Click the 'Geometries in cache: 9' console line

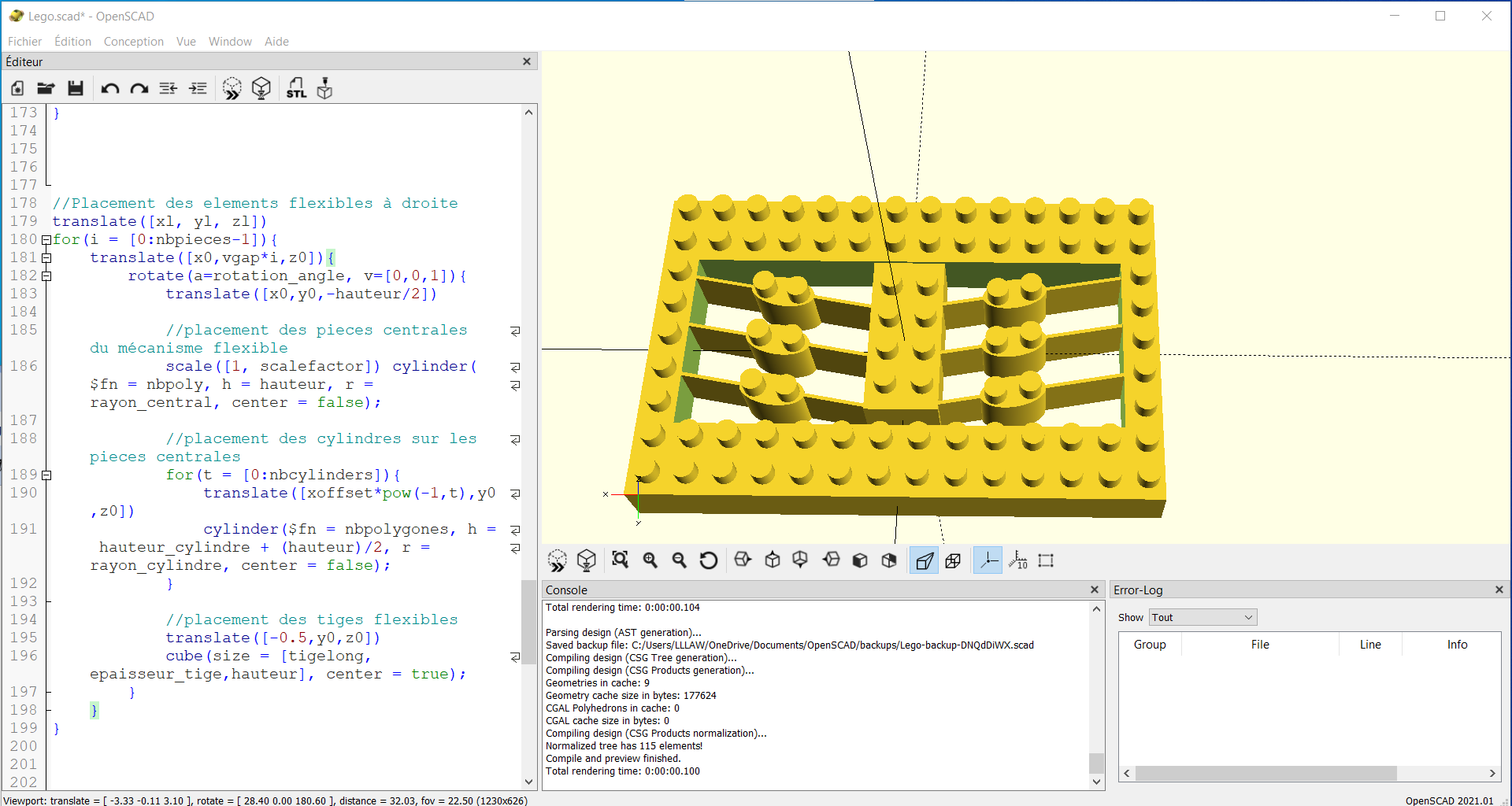(597, 683)
